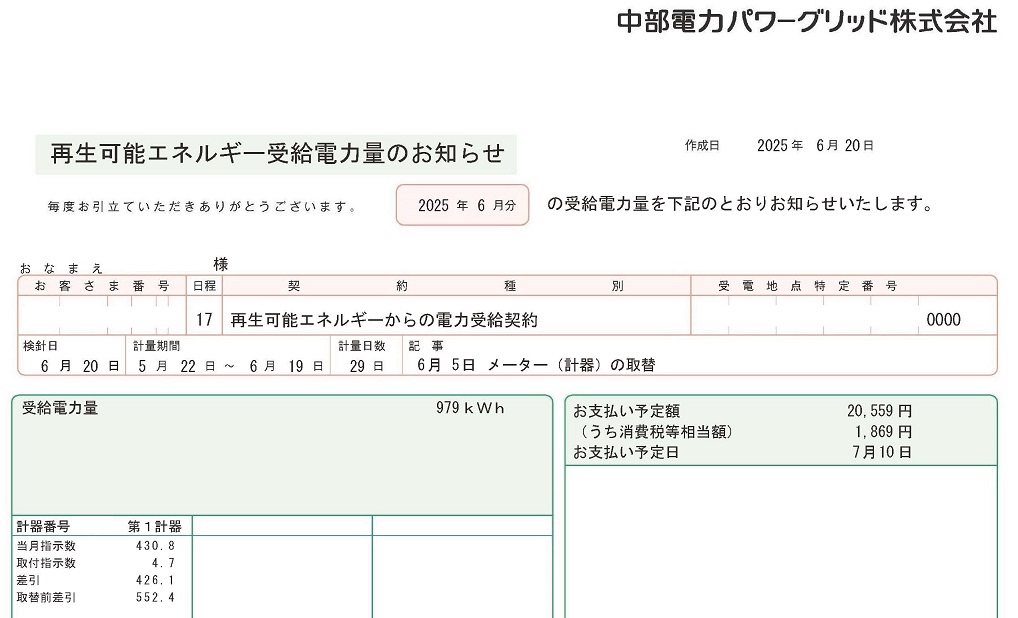The height and width of the screenshot is (618, 1018).
Task: Click the installation reading 4.7
Action: point(164,563)
